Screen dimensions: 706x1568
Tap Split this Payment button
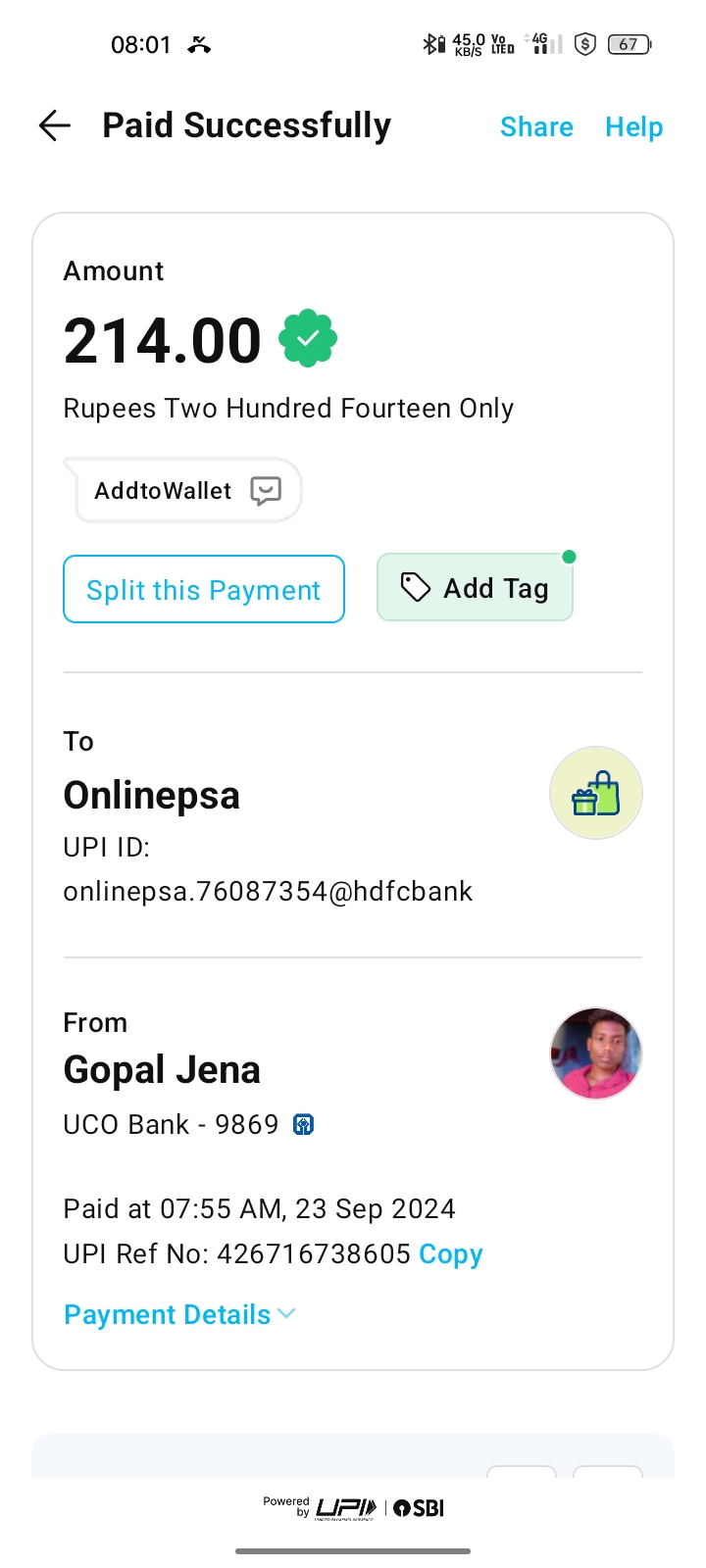[x=204, y=589]
